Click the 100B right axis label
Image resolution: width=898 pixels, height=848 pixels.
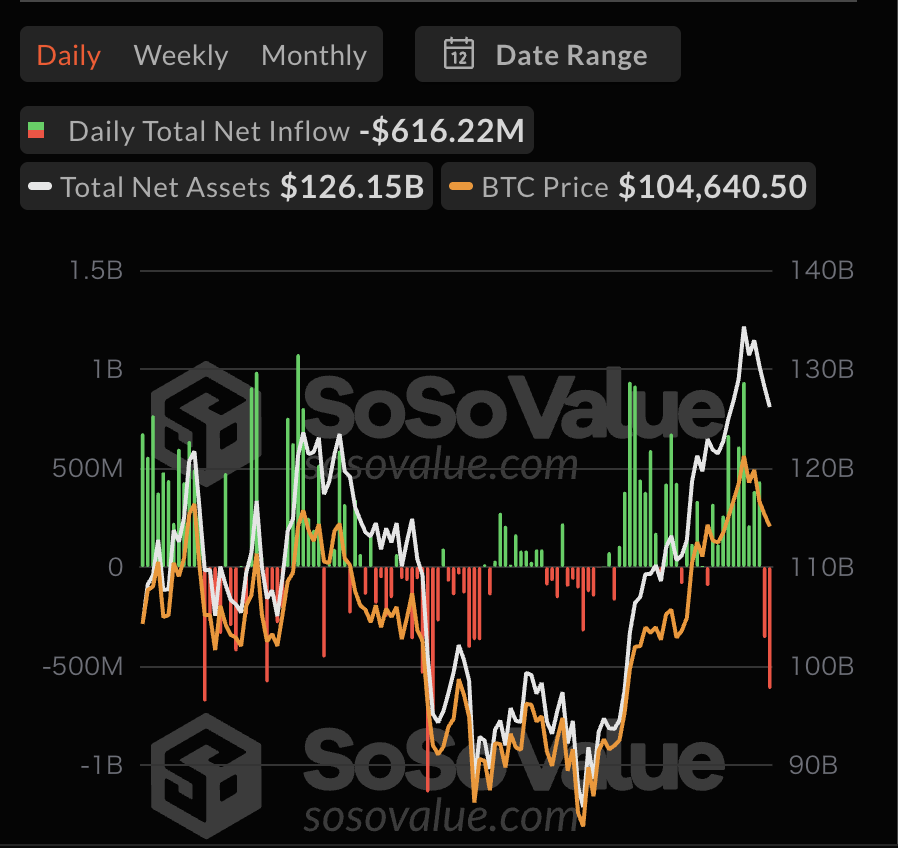pyautogui.click(x=822, y=666)
